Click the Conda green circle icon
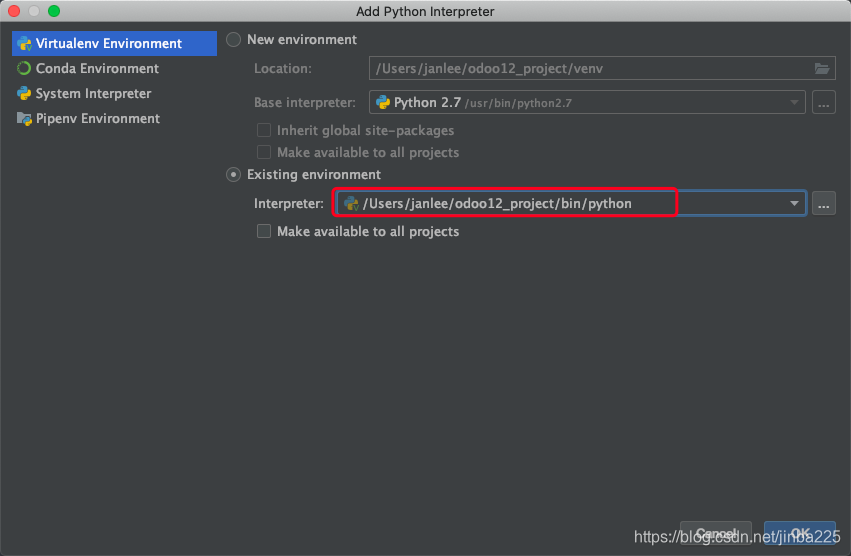This screenshot has height=556, width=851. coord(24,68)
